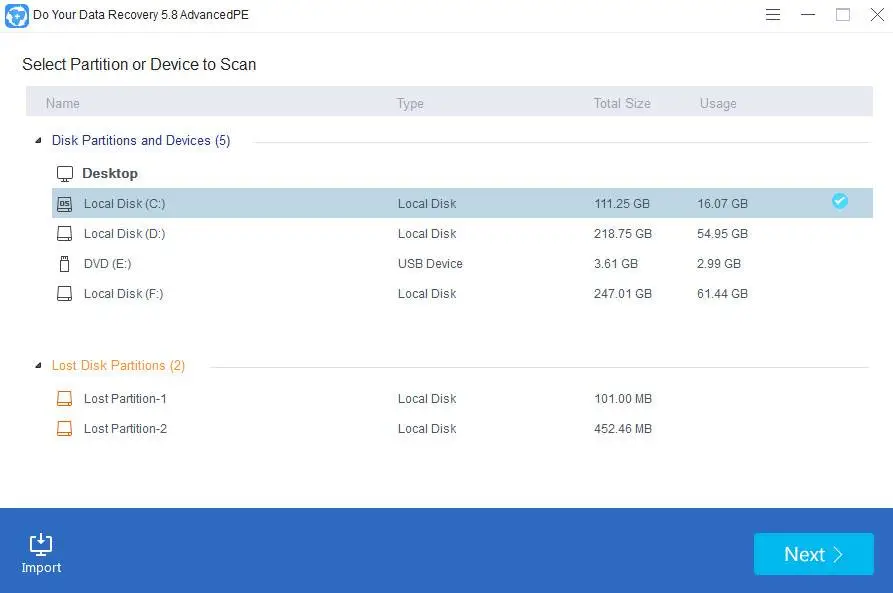Click the Lost Partition-2 orange drive icon
893x593 pixels.
[x=64, y=429]
